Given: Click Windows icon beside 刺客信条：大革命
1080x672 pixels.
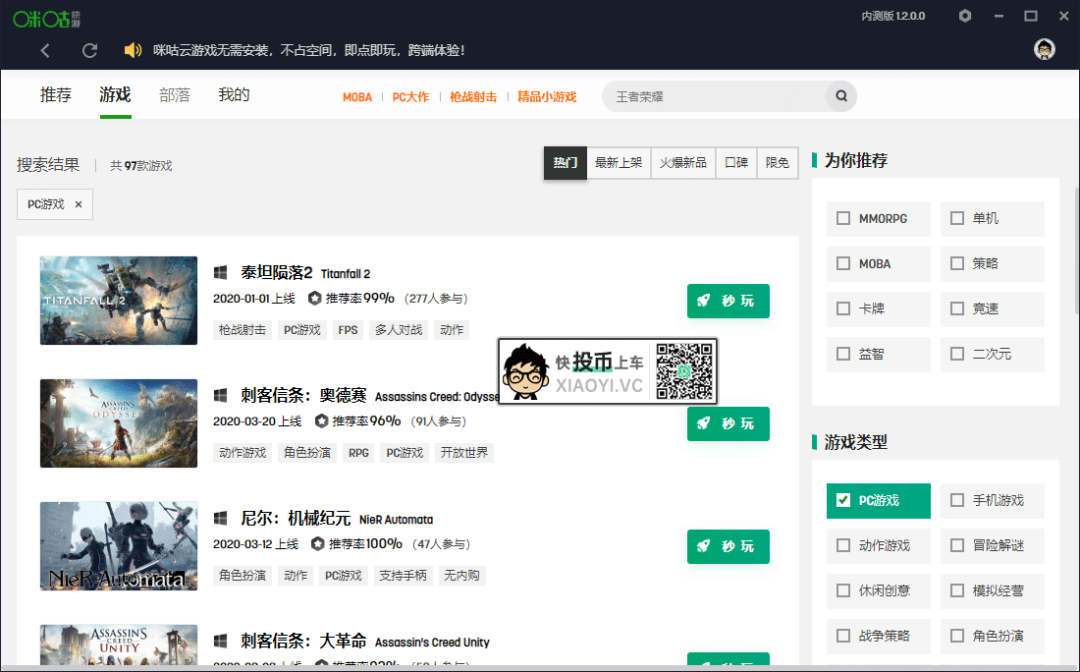Looking at the screenshot, I should 220,641.
